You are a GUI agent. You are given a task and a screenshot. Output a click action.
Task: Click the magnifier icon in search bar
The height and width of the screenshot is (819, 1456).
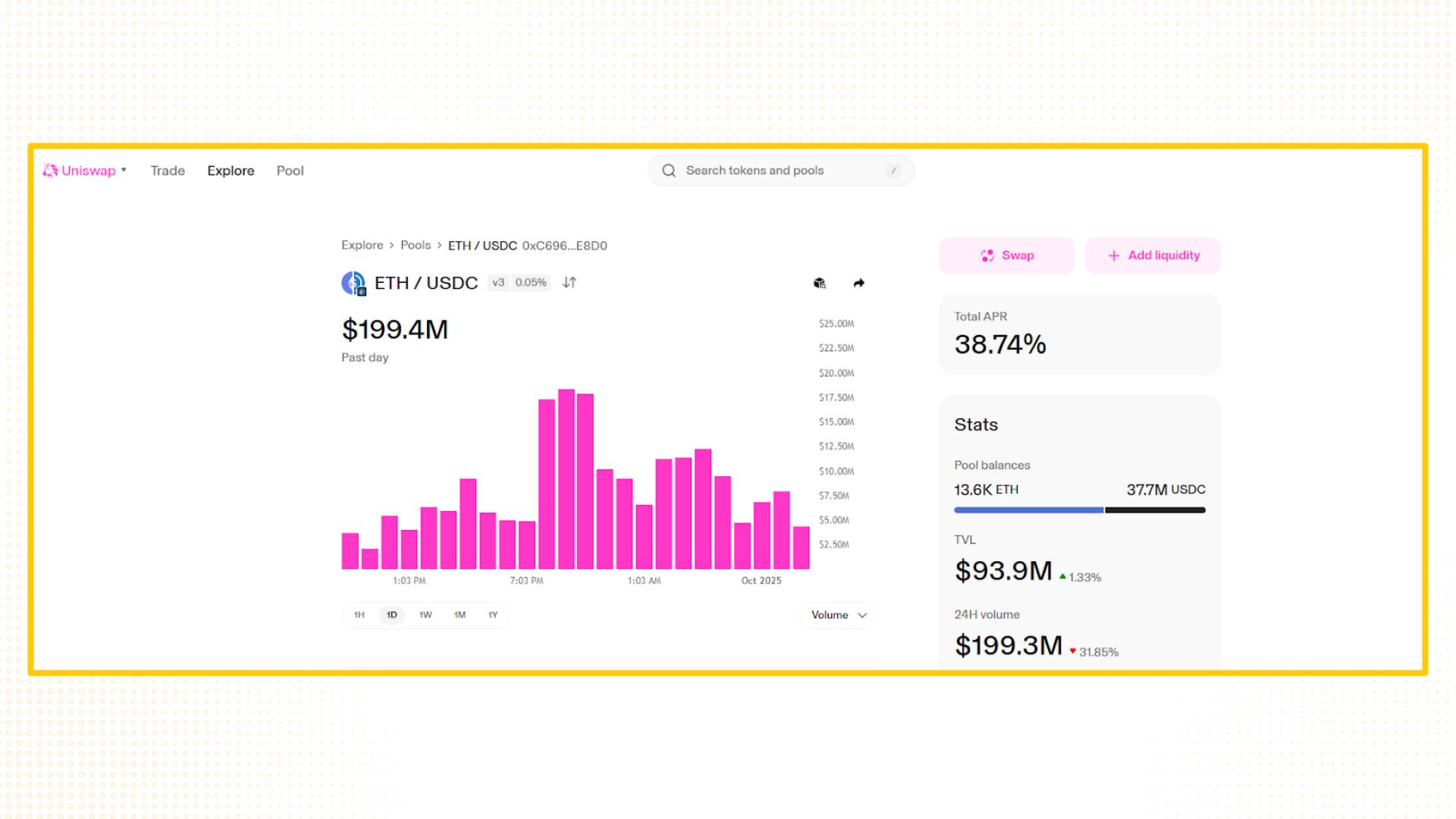(669, 171)
